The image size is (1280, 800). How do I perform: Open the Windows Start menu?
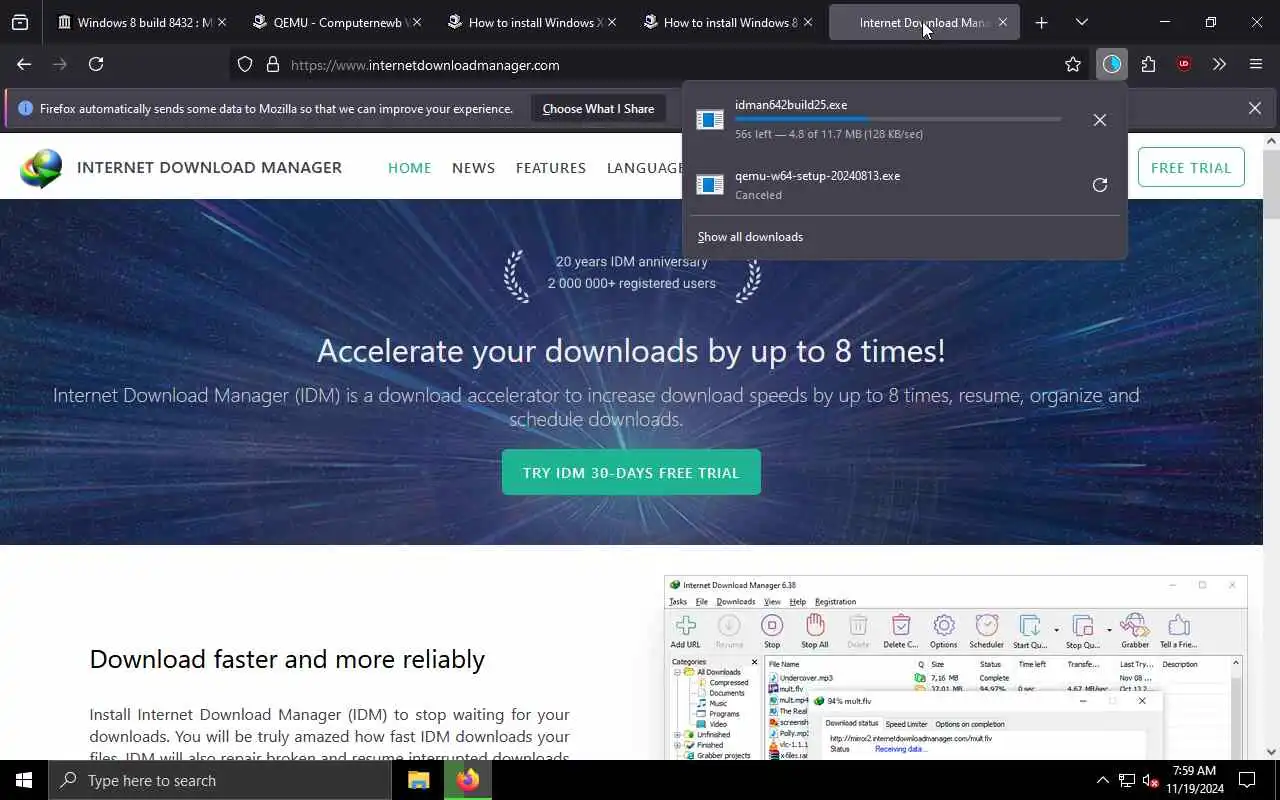point(24,780)
